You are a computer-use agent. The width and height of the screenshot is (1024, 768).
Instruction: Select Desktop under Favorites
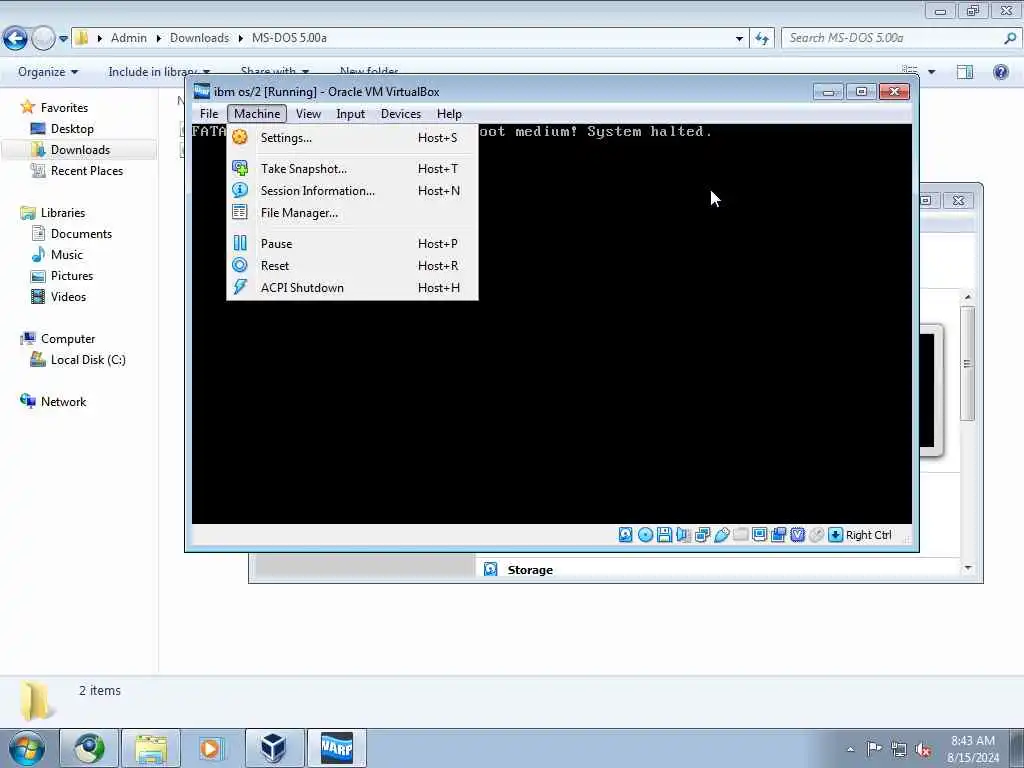pos(72,129)
